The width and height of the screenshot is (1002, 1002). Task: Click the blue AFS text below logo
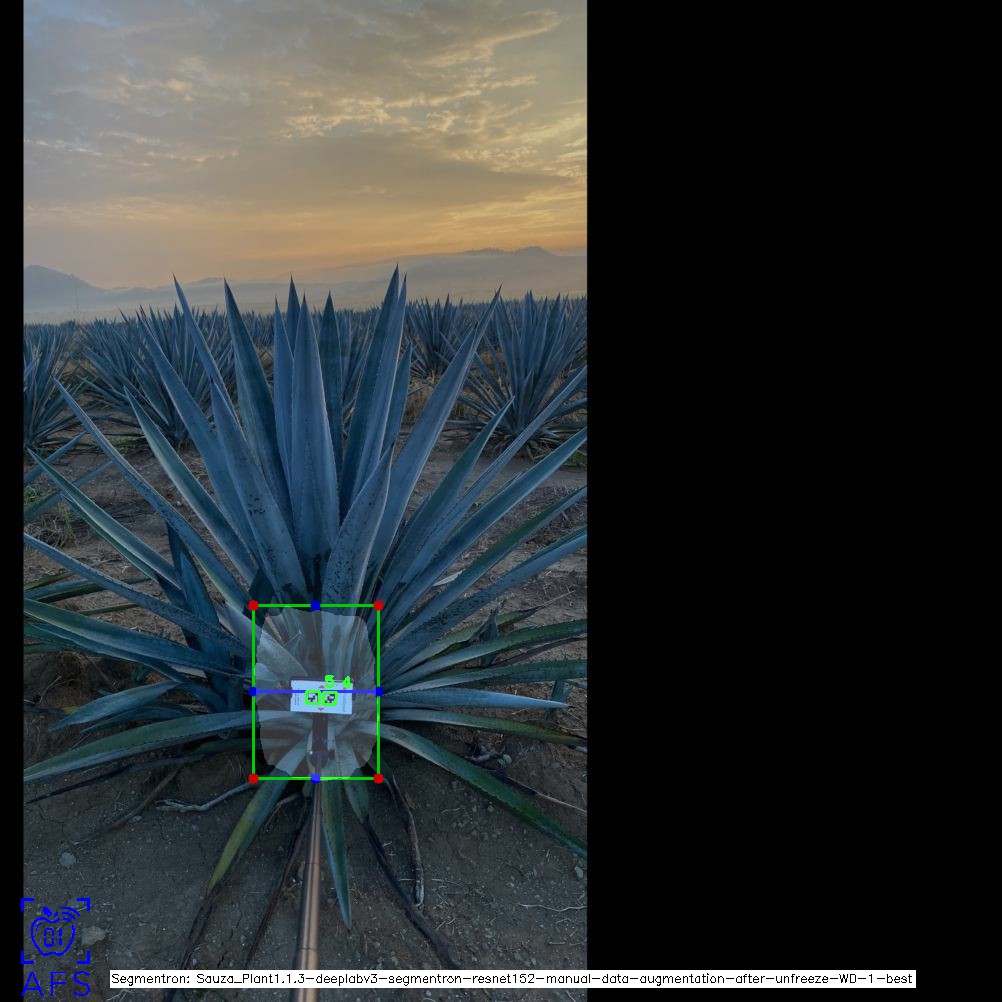click(x=56, y=984)
